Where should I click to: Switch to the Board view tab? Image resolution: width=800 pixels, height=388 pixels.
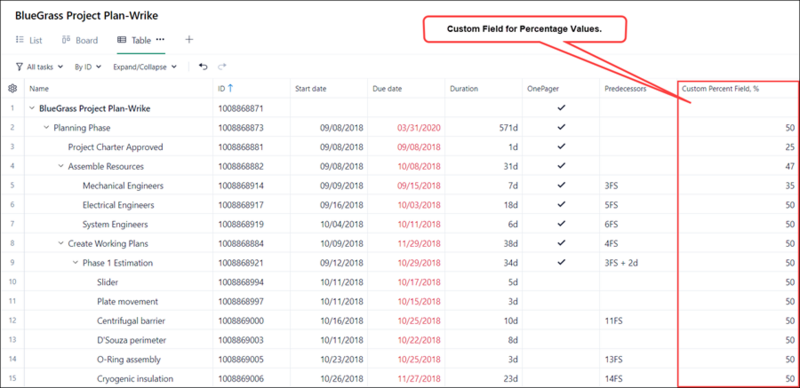click(x=80, y=40)
